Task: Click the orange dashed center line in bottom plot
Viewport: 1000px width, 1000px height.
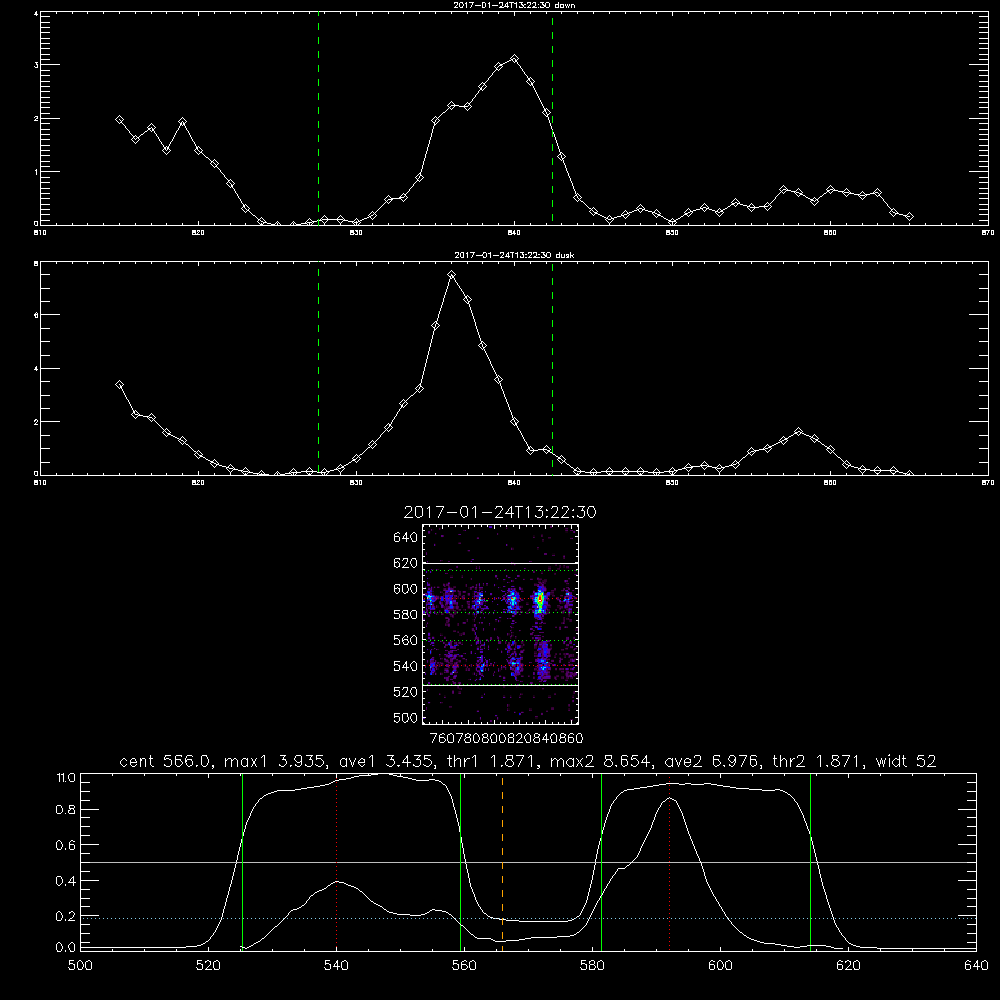Action: click(503, 861)
